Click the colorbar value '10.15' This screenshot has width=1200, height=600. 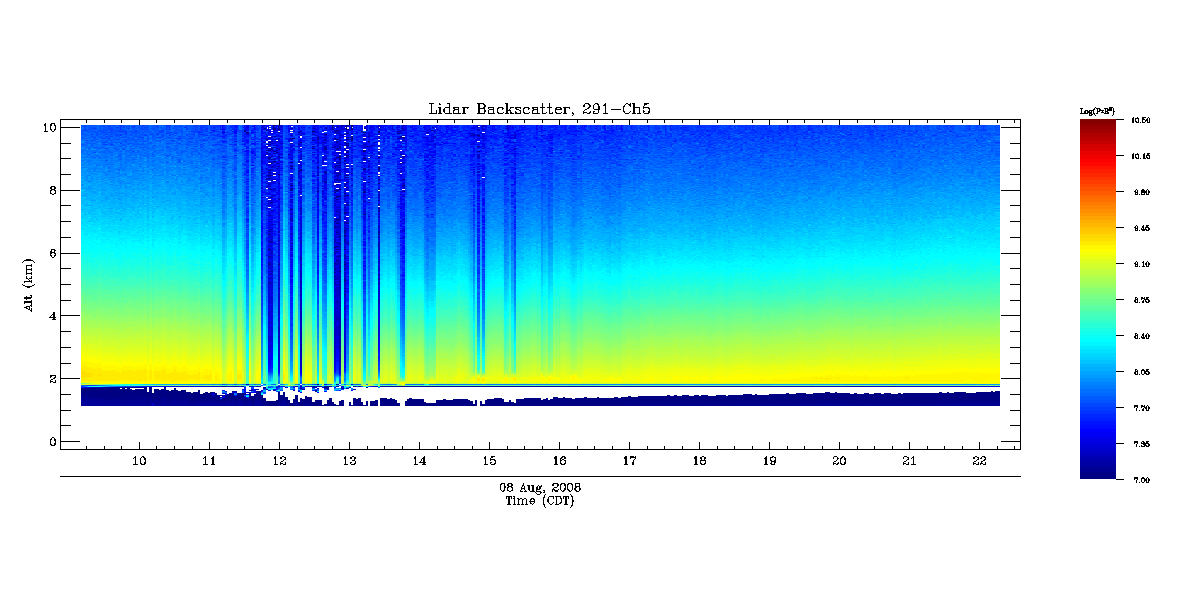point(1141,156)
